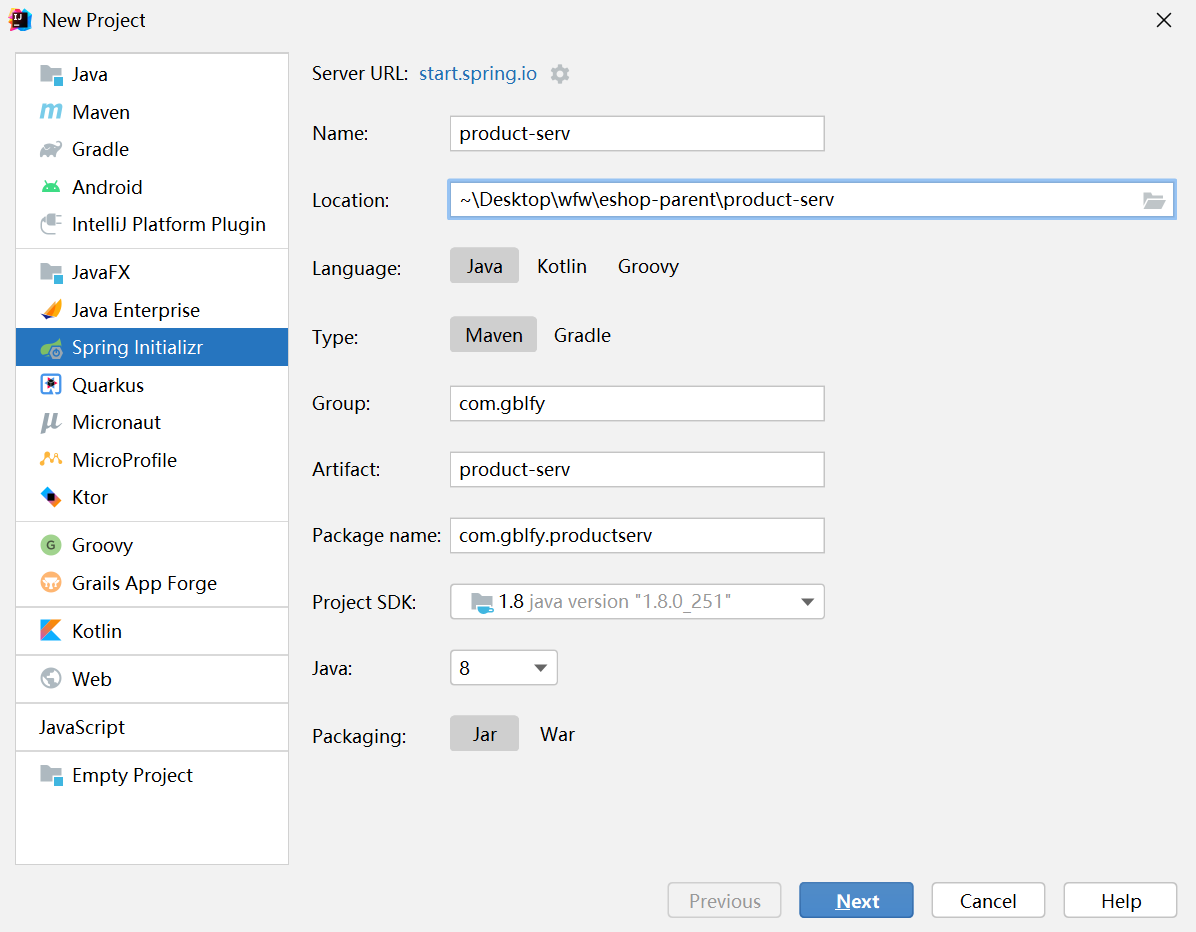
Task: Click the IntelliJ Platform Plugin icon
Action: coord(51,224)
